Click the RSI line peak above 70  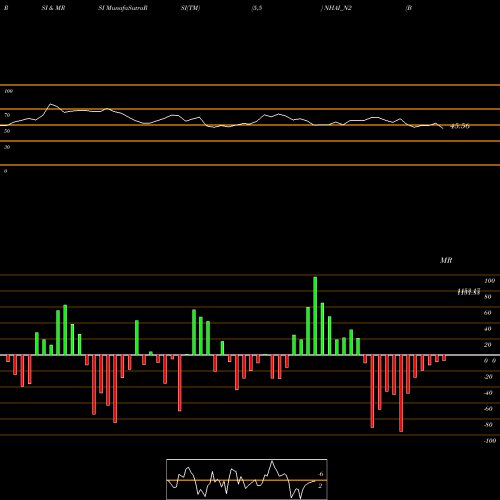(51, 104)
